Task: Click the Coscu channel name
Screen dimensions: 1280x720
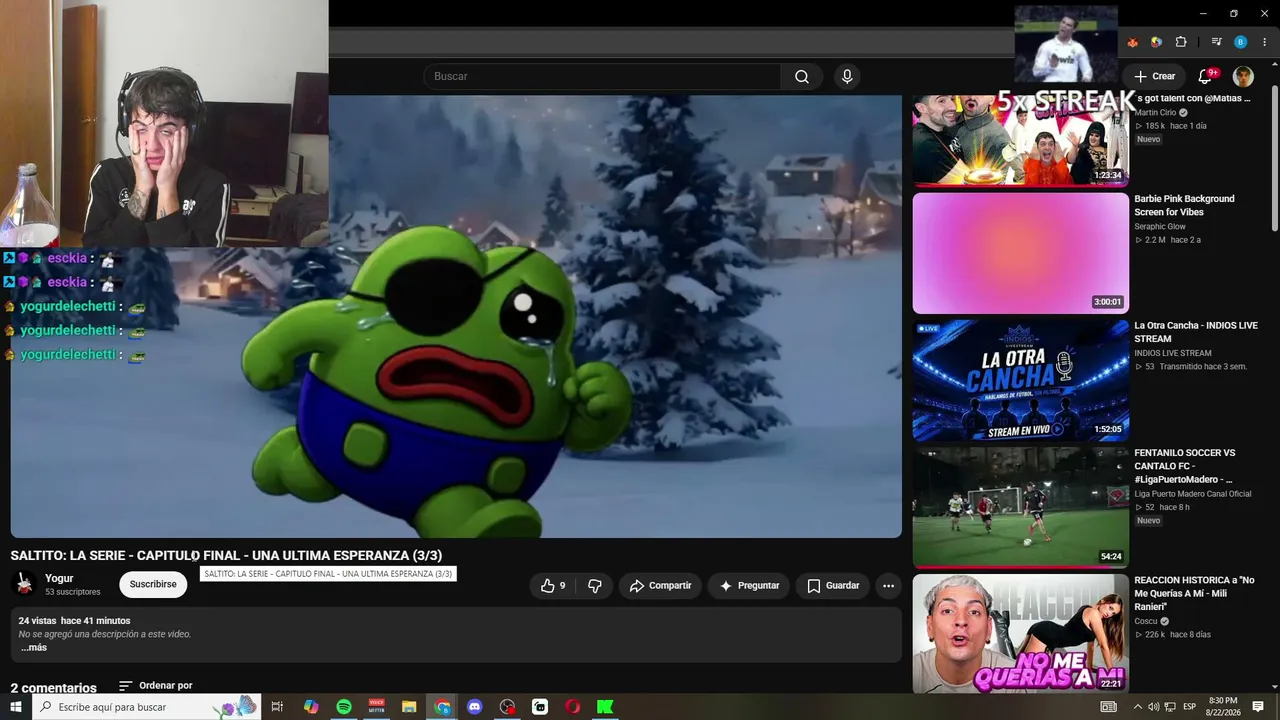Action: pyautogui.click(x=1146, y=621)
